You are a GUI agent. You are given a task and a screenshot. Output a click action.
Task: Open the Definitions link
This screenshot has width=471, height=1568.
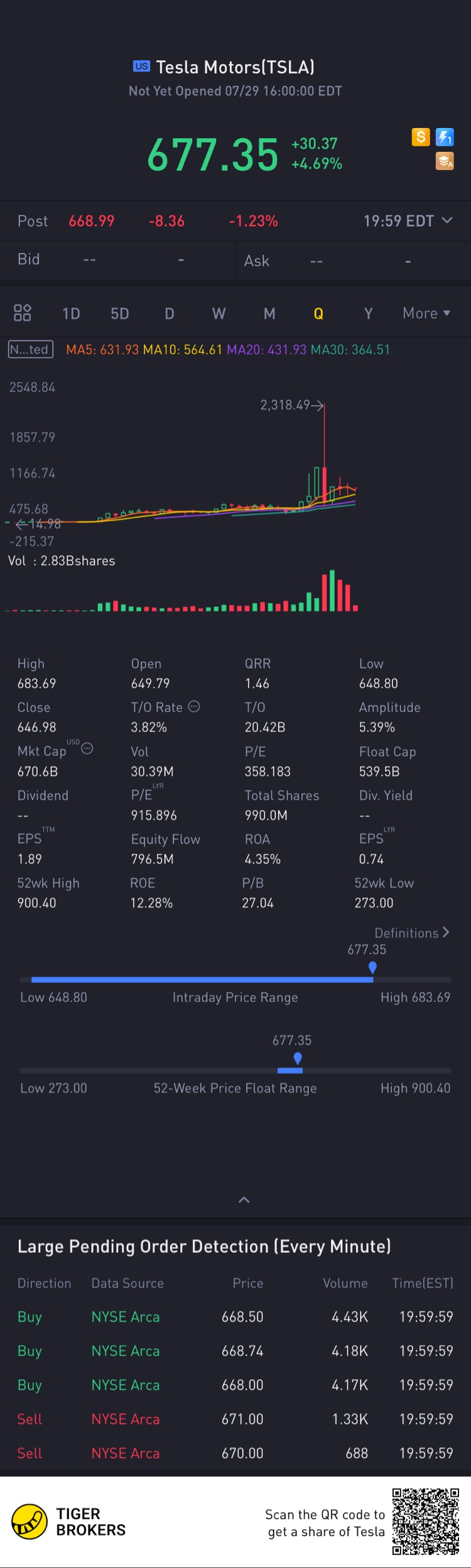(x=412, y=933)
